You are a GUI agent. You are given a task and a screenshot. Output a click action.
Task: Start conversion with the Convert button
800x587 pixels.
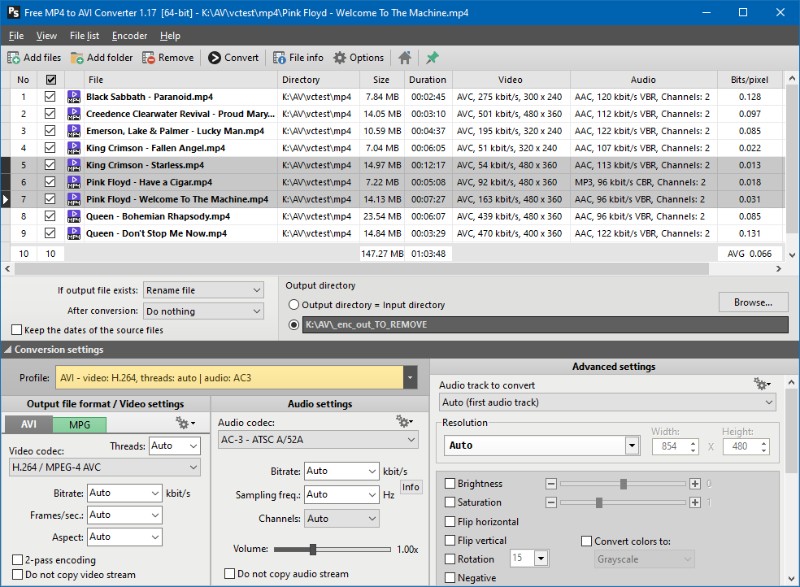[x=233, y=58]
